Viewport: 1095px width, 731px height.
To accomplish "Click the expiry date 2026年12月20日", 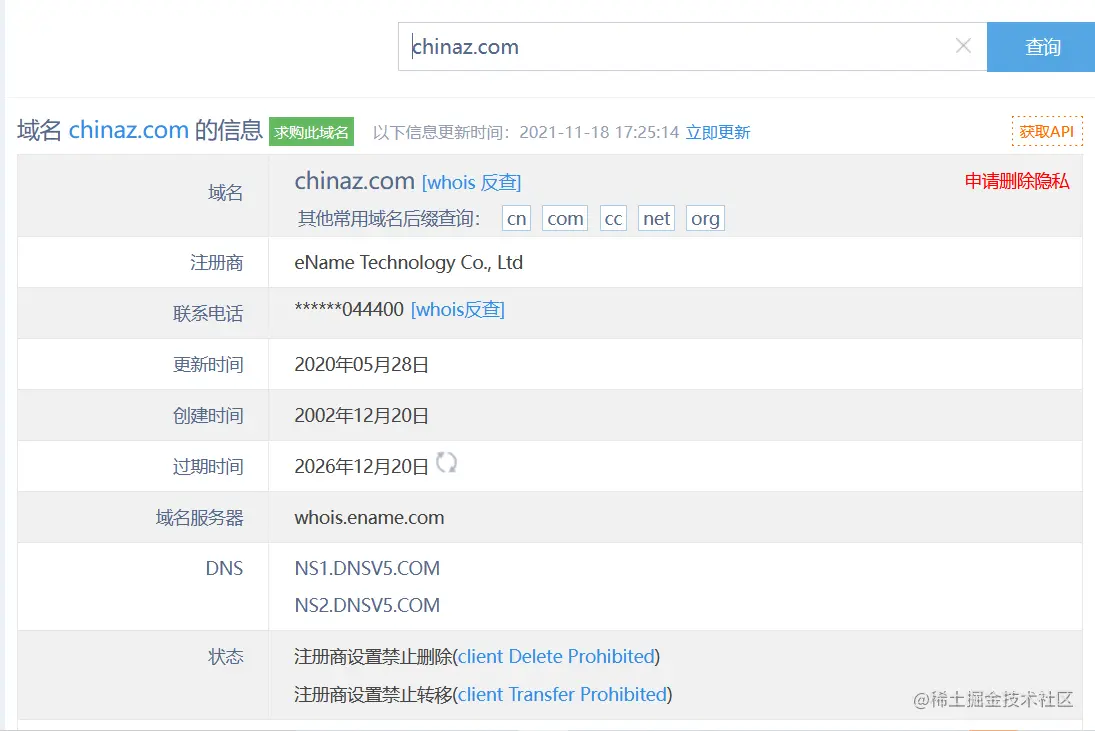I will coord(361,466).
